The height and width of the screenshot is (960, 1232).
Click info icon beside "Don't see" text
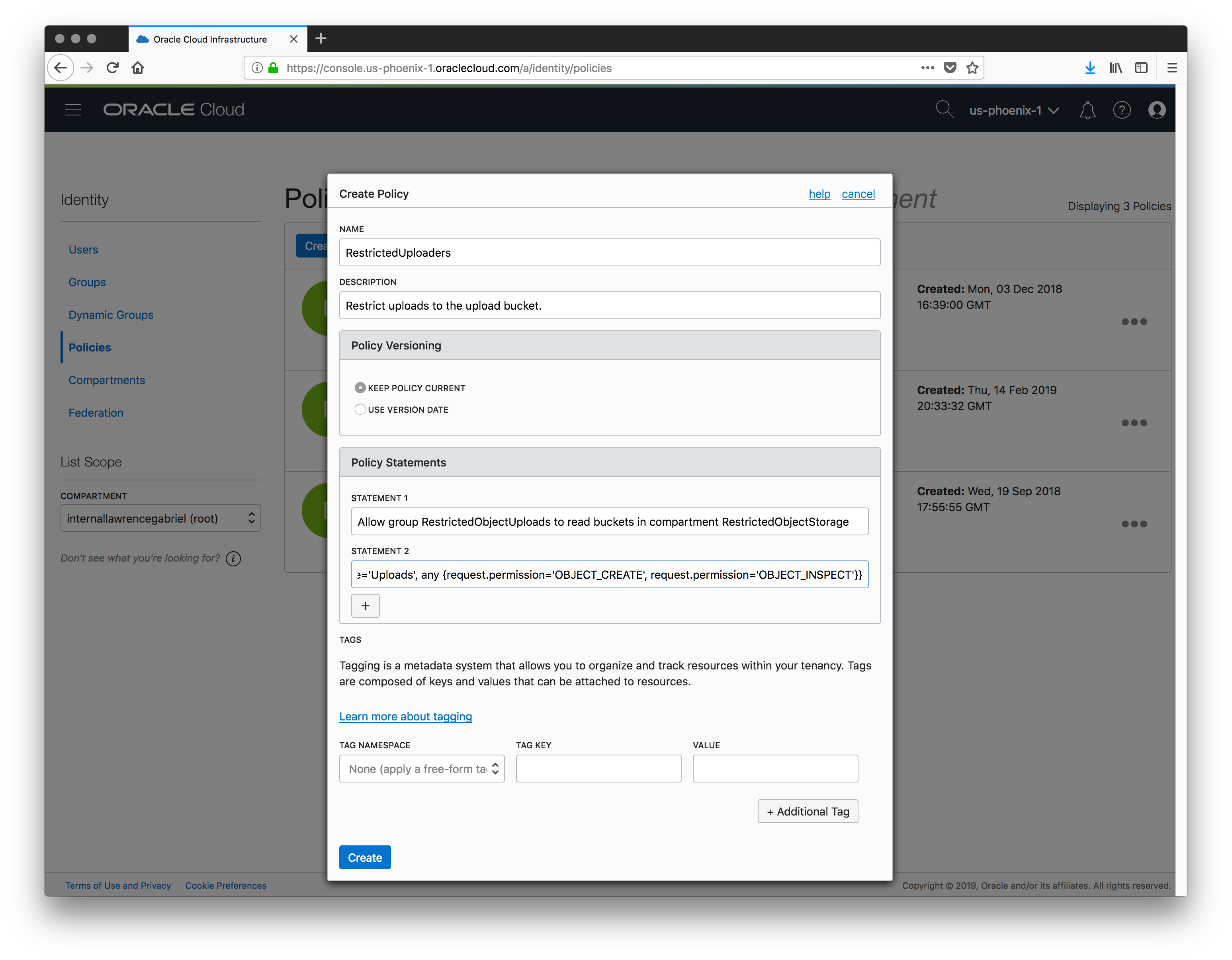[233, 558]
